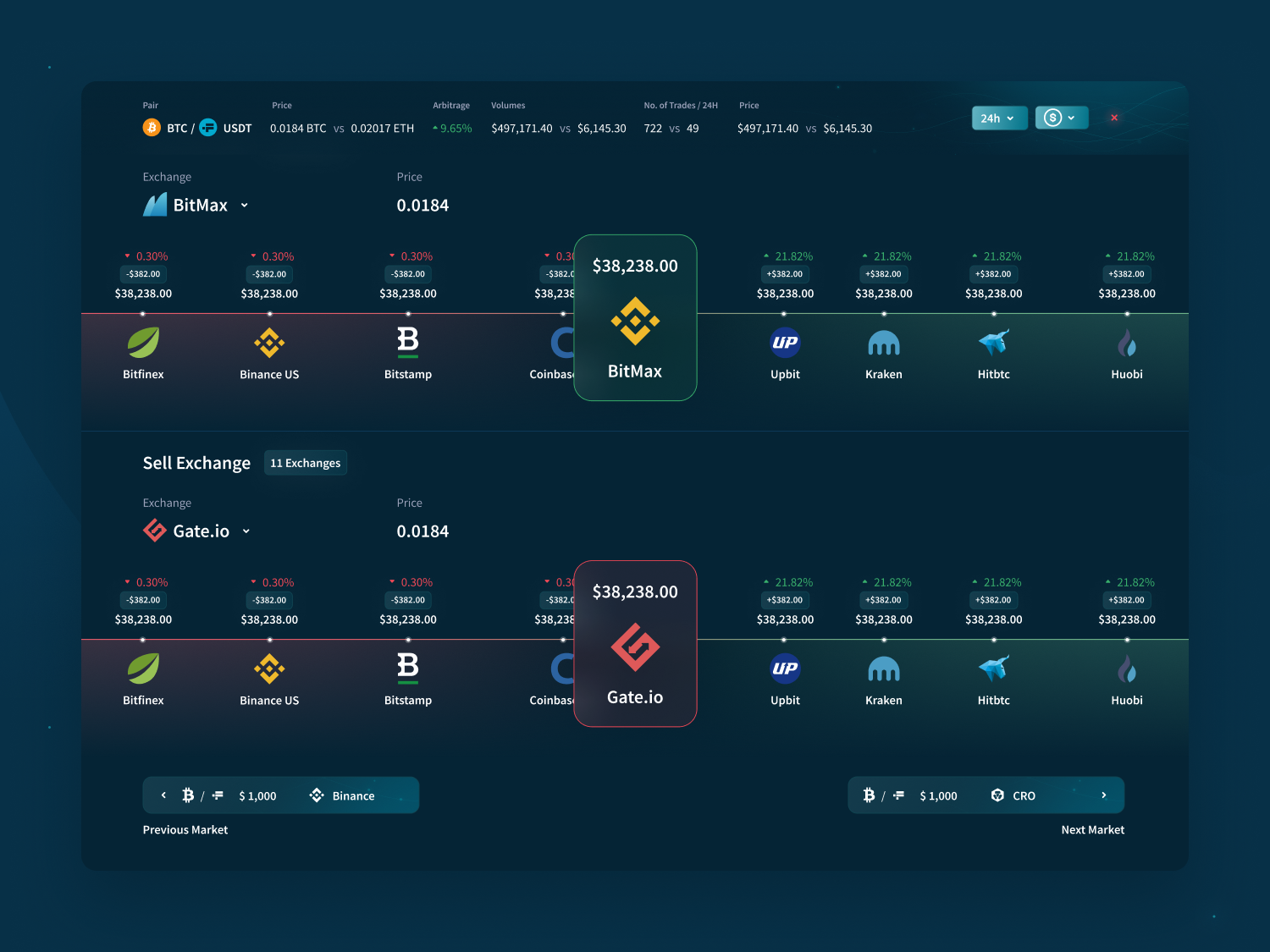1270x952 pixels.
Task: Click the 0.0184 BTC price value in header
Action: click(x=298, y=129)
